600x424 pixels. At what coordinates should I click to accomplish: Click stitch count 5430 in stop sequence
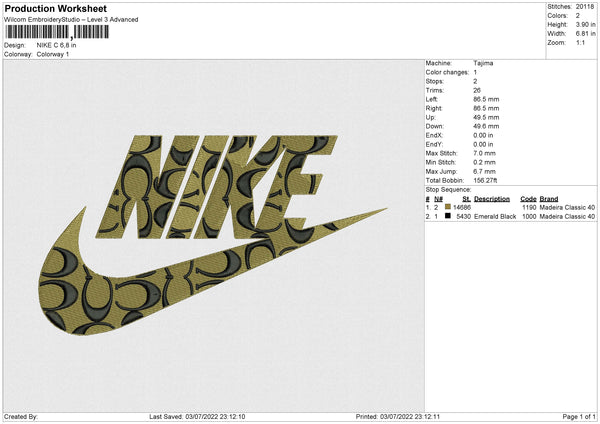point(464,217)
